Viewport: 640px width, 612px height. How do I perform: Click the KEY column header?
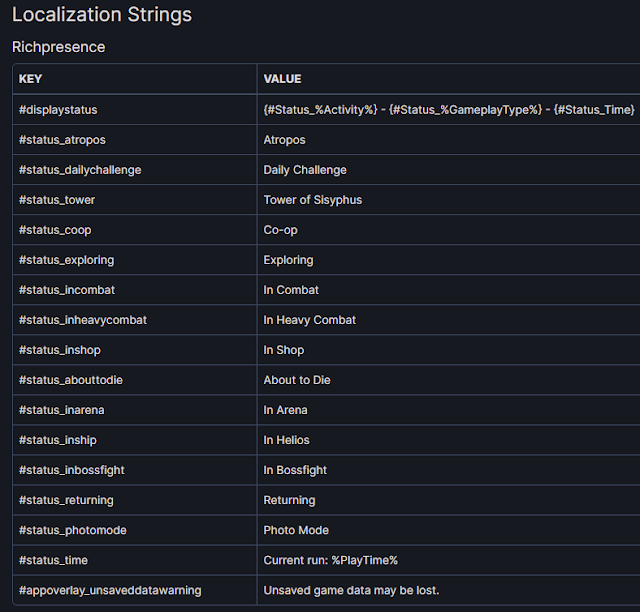[30, 79]
